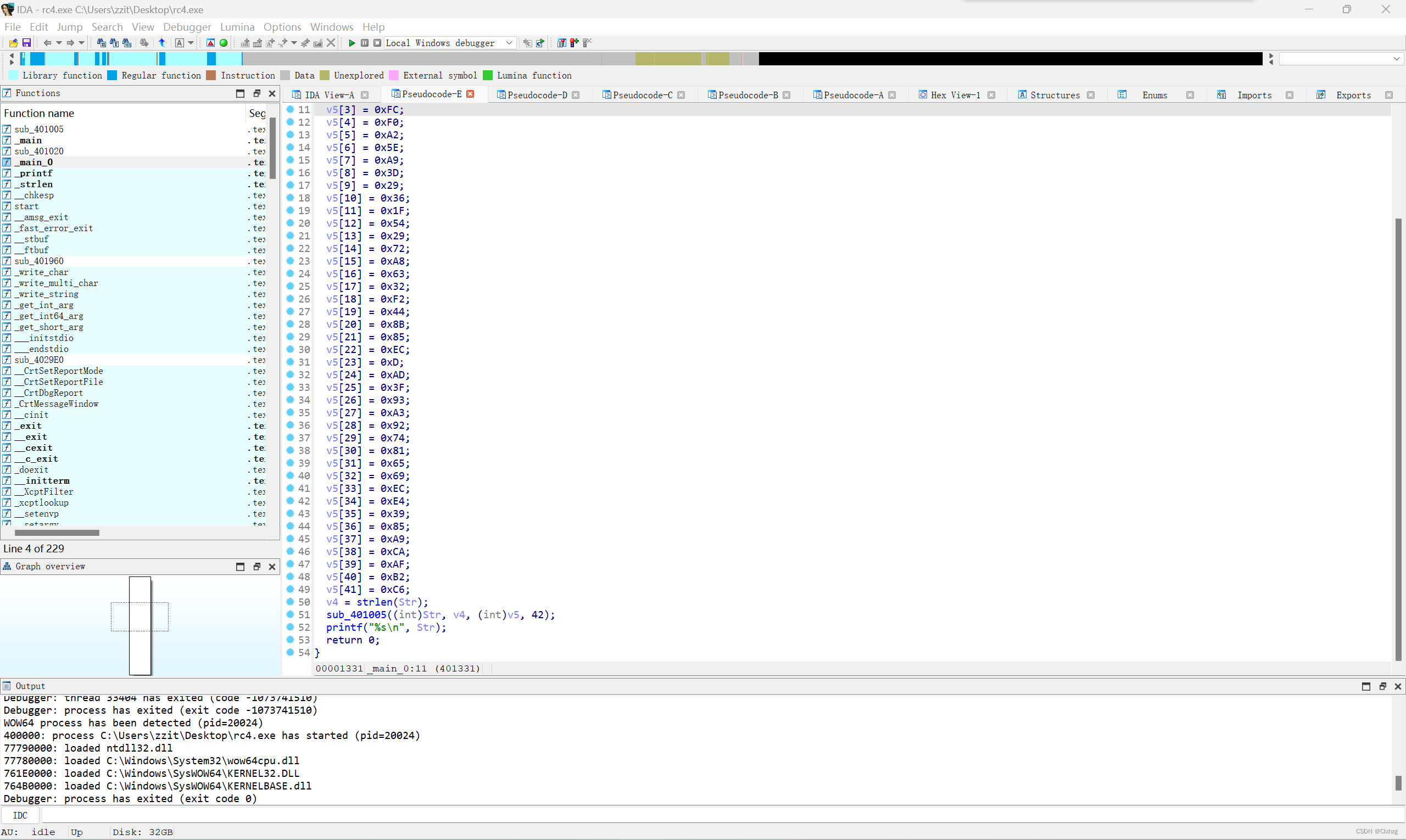Save the IDA database
Image resolution: width=1406 pixels, height=840 pixels.
coord(26,42)
